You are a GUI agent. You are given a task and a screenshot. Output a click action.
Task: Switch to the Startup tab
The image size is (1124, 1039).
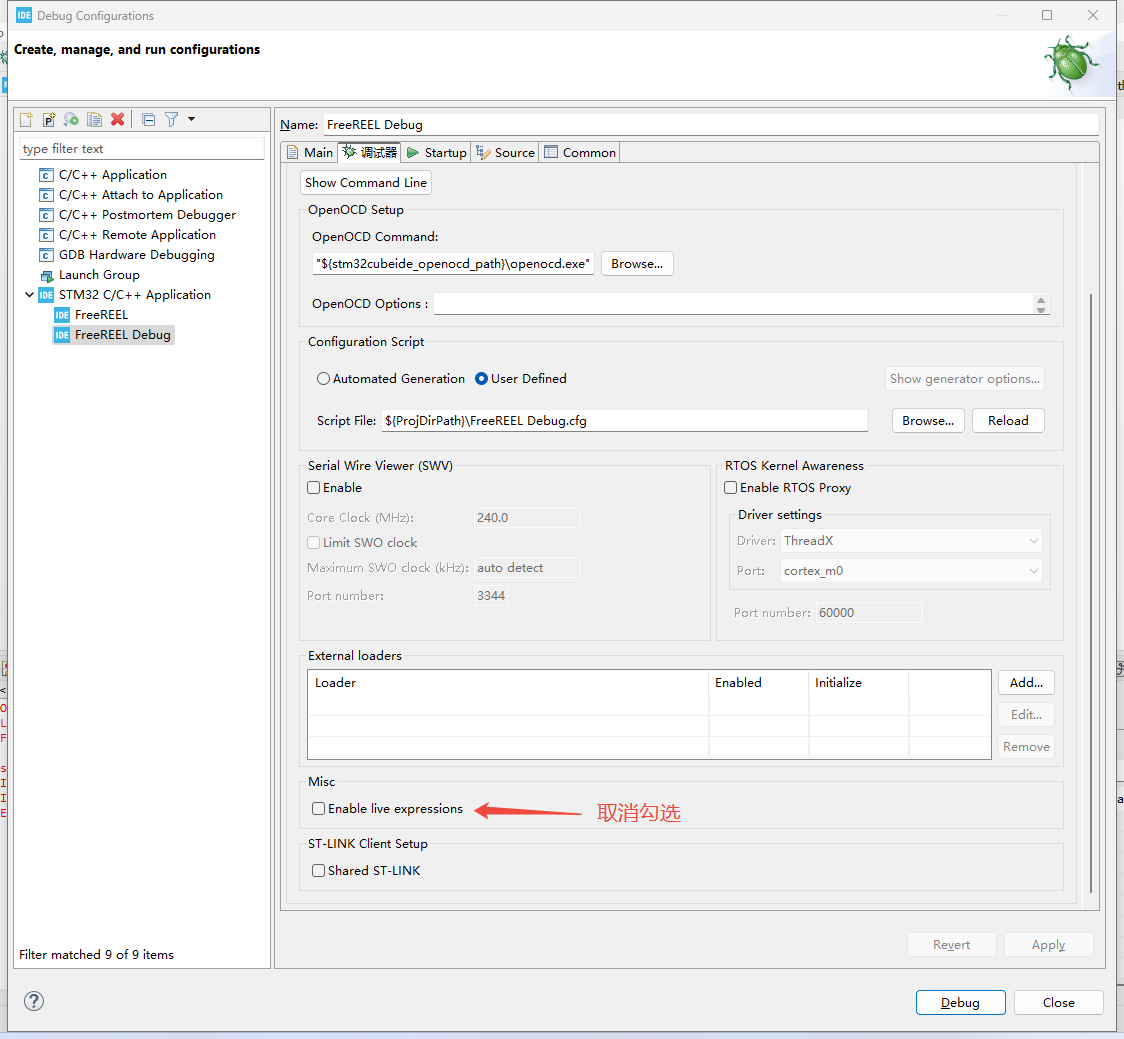point(436,153)
